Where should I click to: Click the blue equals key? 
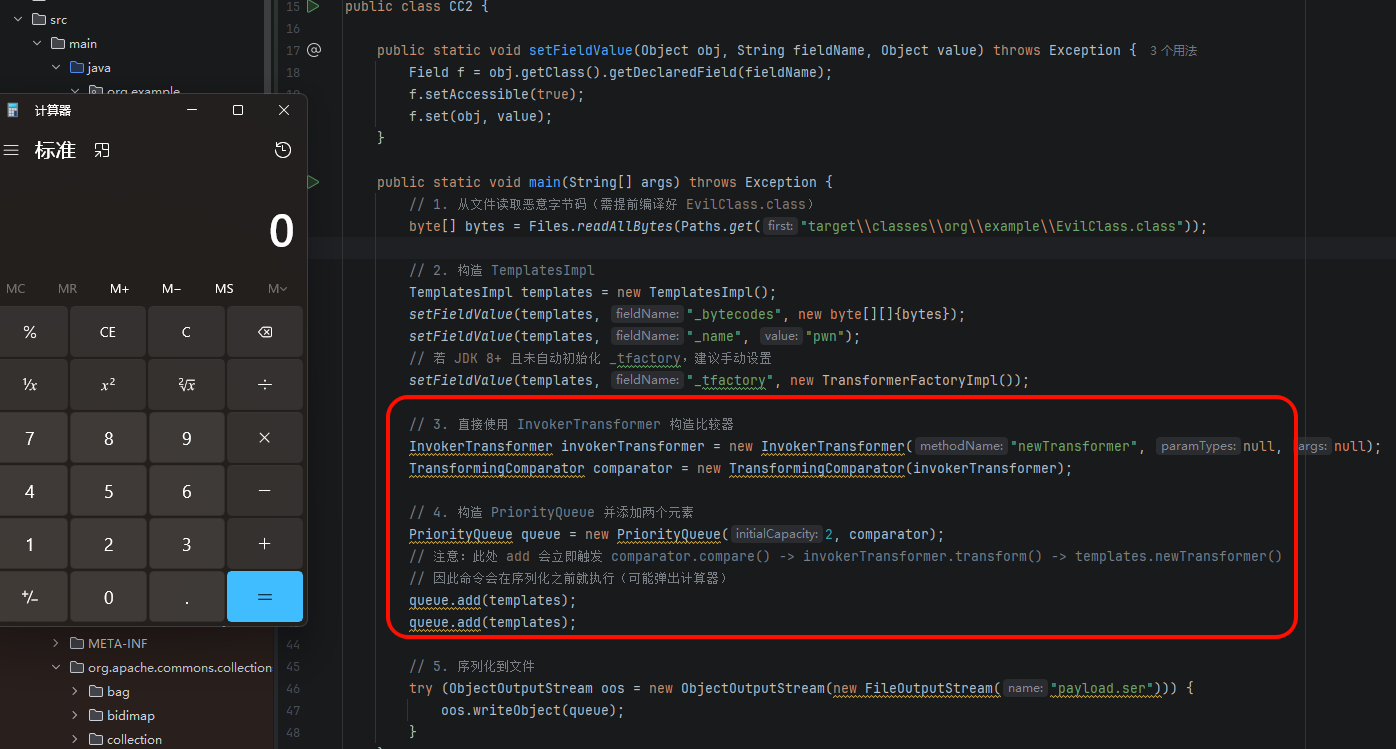tap(265, 597)
